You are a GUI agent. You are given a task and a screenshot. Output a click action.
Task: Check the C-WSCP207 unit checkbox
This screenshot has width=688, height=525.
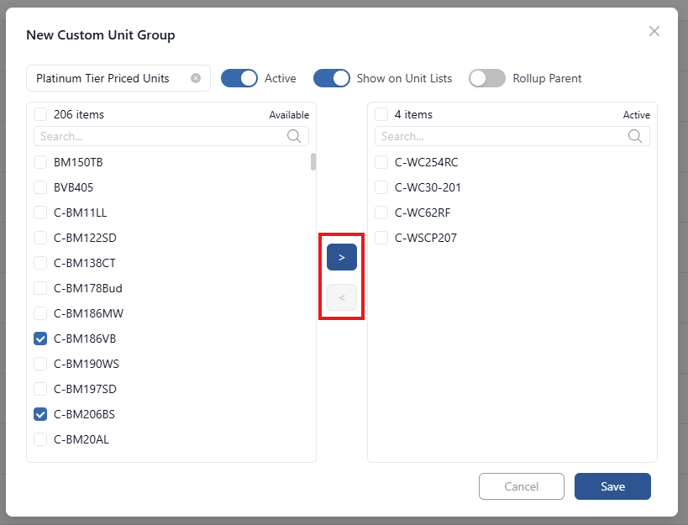[381, 238]
